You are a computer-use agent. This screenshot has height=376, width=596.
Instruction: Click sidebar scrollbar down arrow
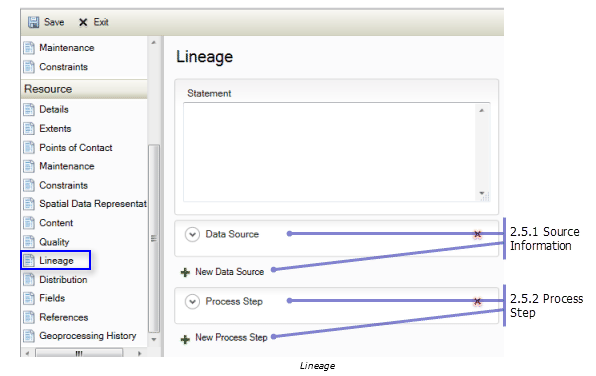(x=154, y=340)
